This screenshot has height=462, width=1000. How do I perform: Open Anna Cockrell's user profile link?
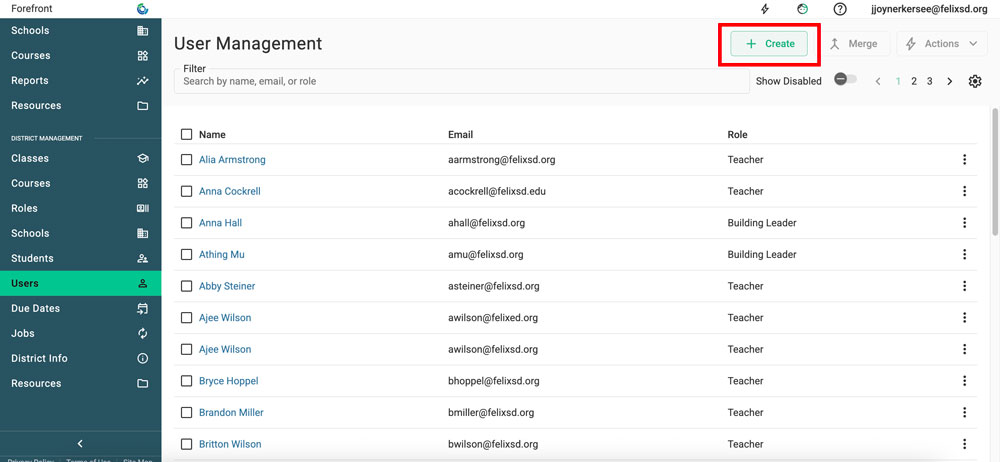coord(229,191)
